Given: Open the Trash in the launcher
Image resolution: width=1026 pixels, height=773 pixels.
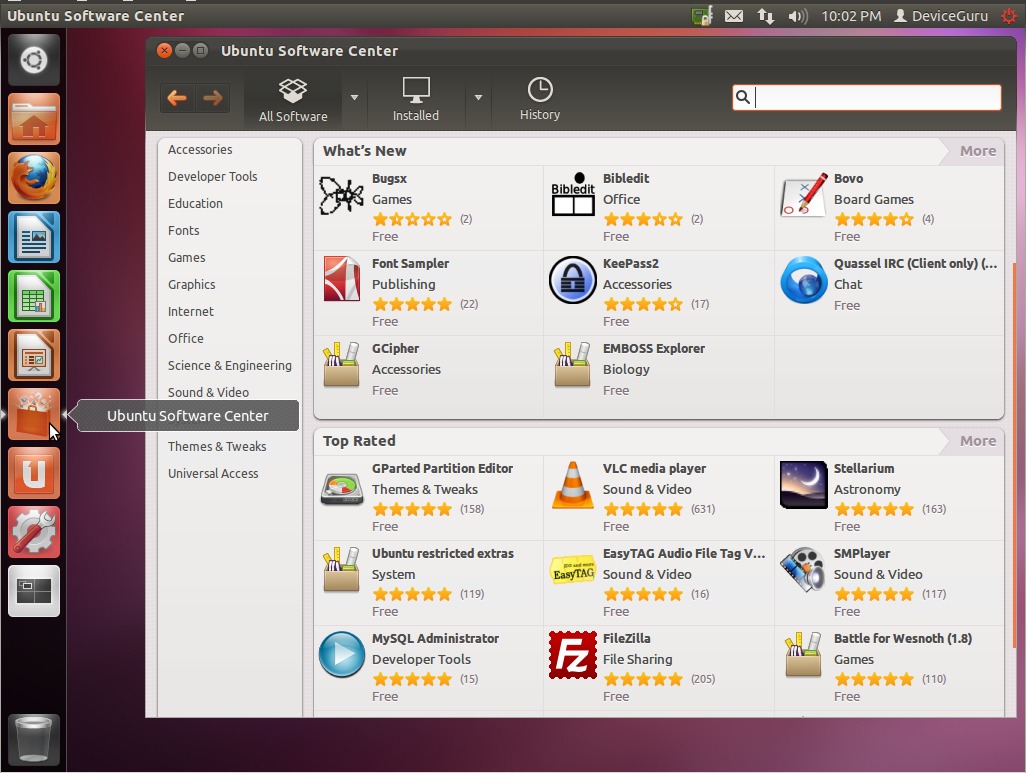Looking at the screenshot, I should [33, 739].
